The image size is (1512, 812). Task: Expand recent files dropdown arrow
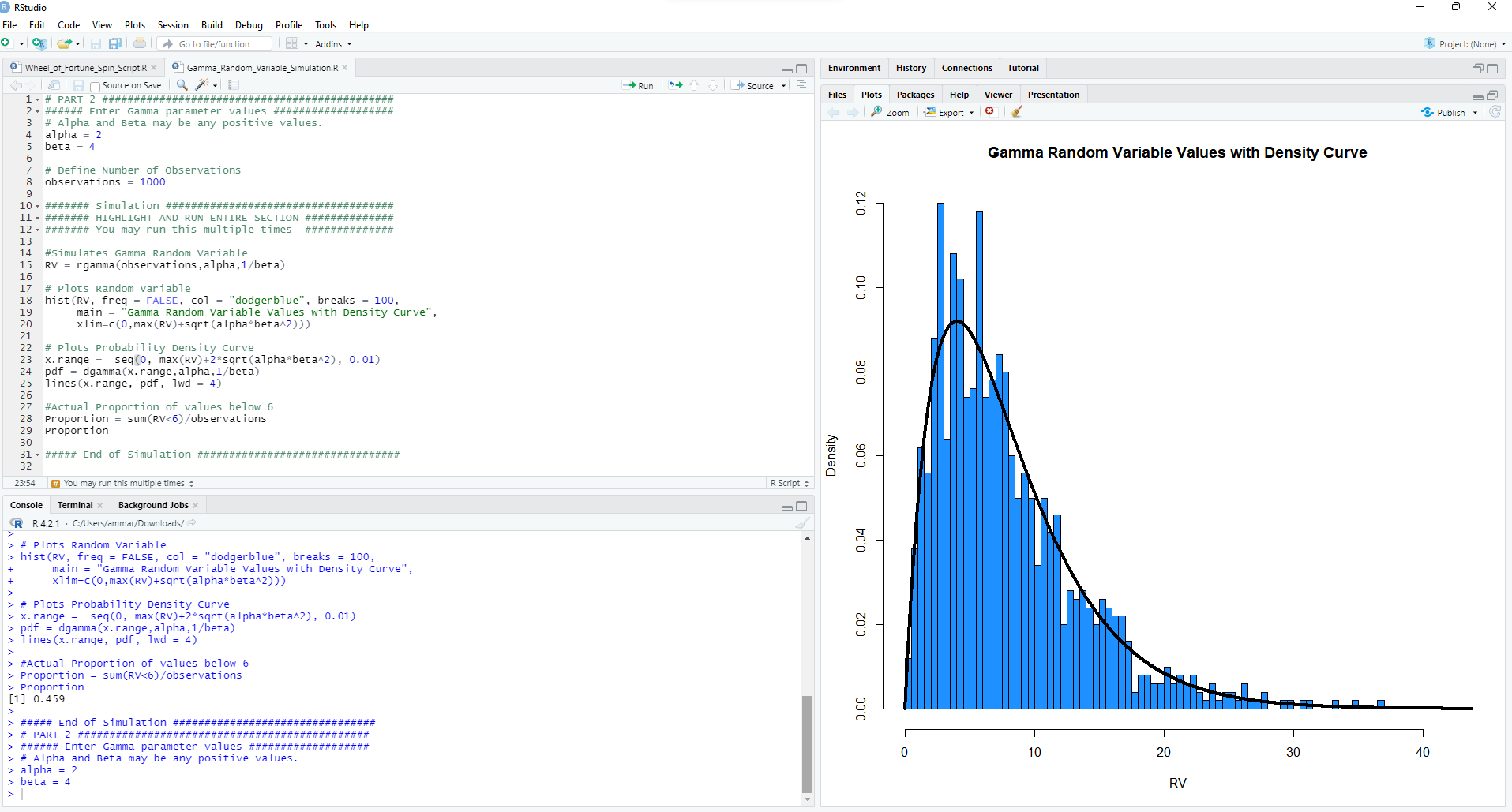[78, 44]
